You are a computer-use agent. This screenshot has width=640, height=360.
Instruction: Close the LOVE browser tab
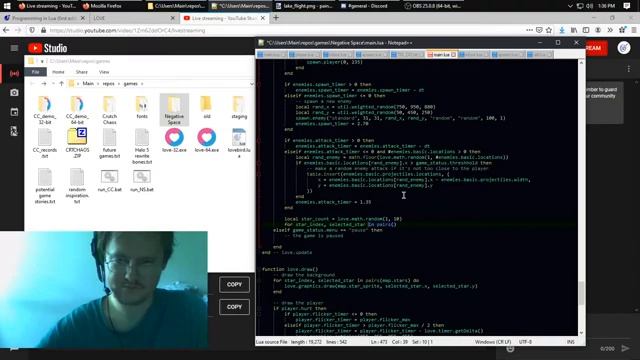pyautogui.click(x=173, y=18)
